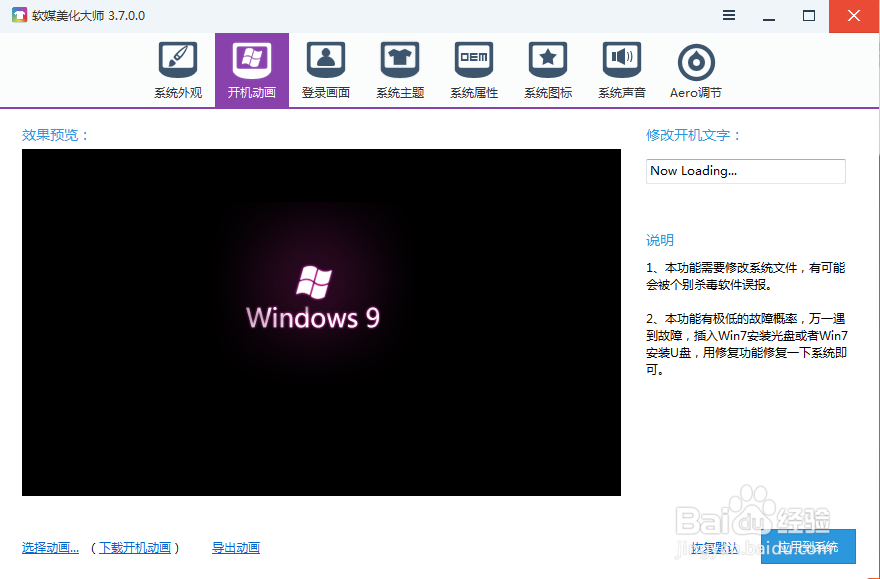Open the hamburger menu in the title bar
The image size is (880, 579).
pyautogui.click(x=728, y=16)
